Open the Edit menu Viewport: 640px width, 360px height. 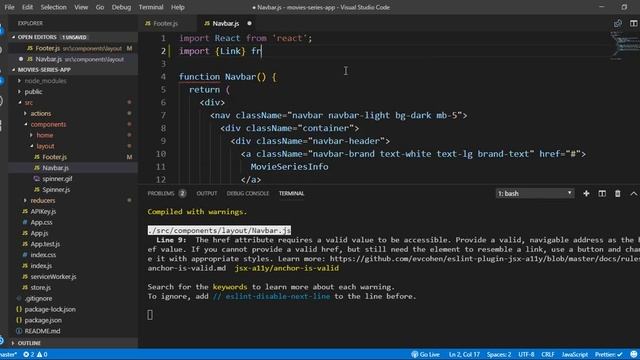(x=27, y=7)
